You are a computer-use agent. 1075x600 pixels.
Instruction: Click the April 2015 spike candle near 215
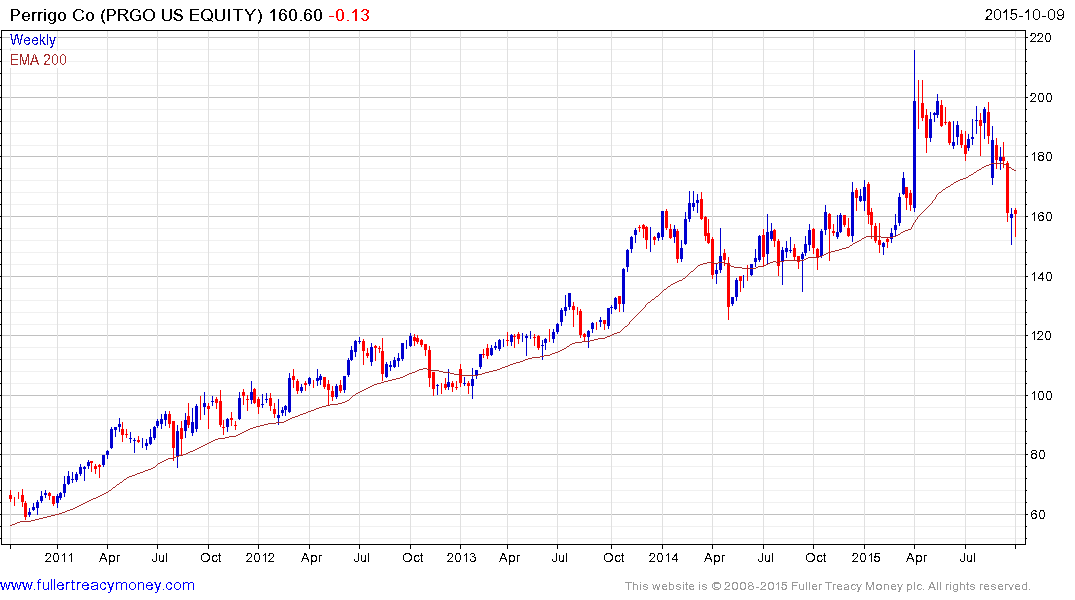[x=915, y=130]
